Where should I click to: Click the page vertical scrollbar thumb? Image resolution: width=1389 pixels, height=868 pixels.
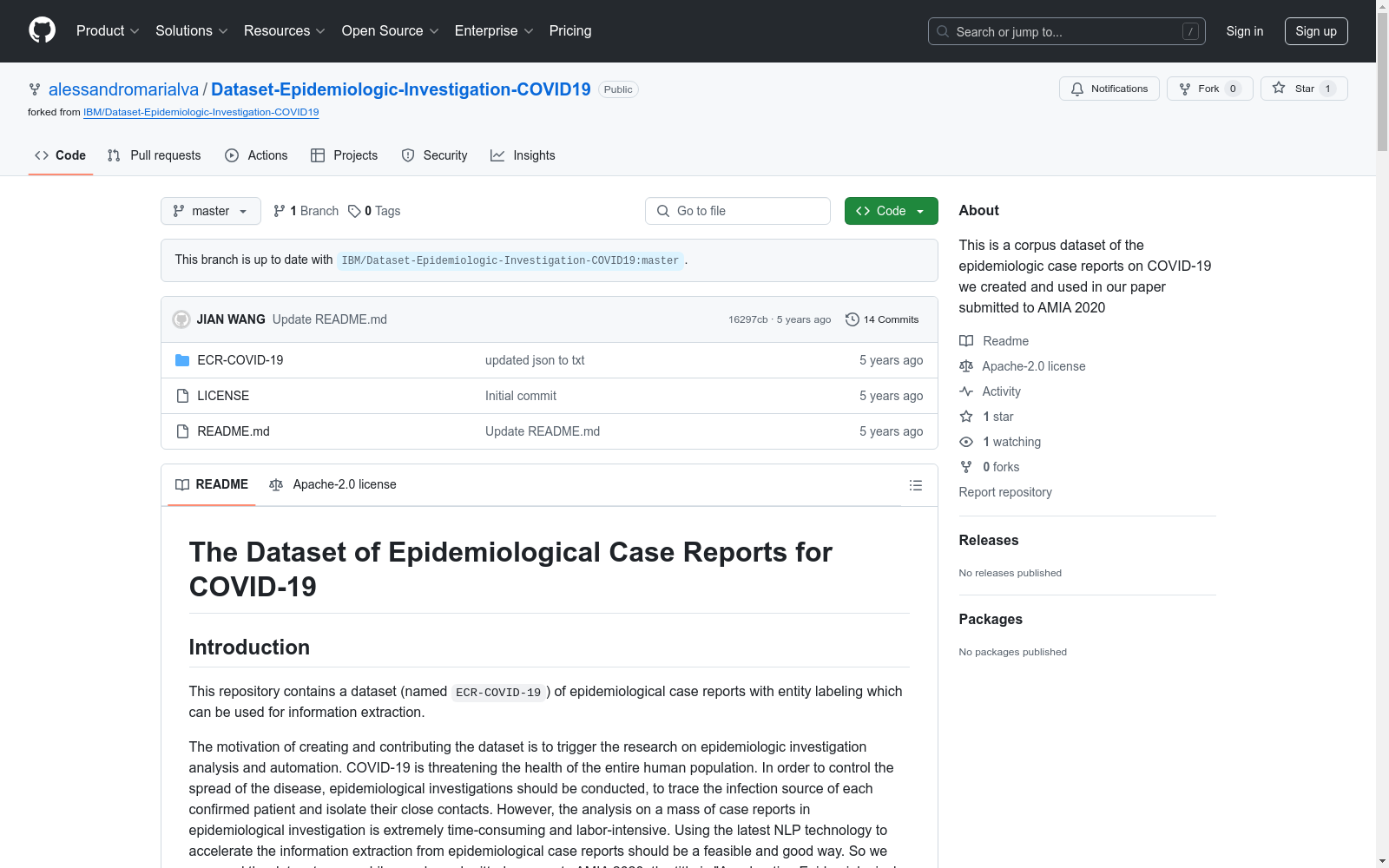coord(1382,82)
